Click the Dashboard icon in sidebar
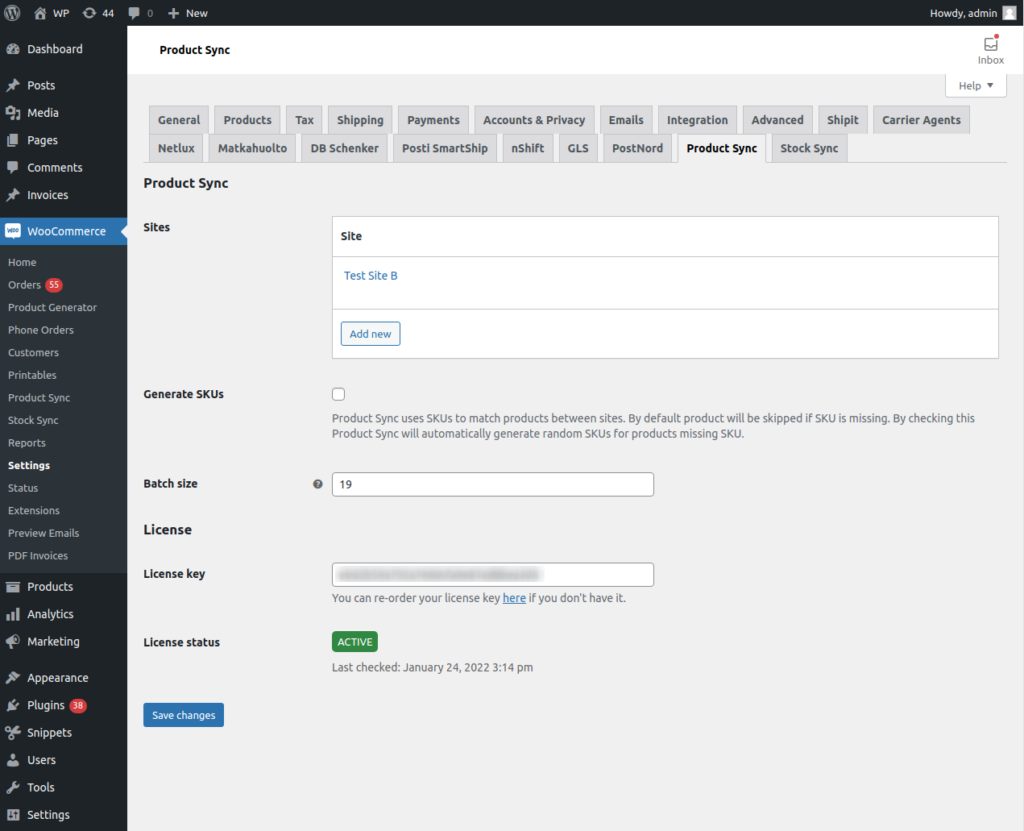The image size is (1024, 831). [14, 48]
